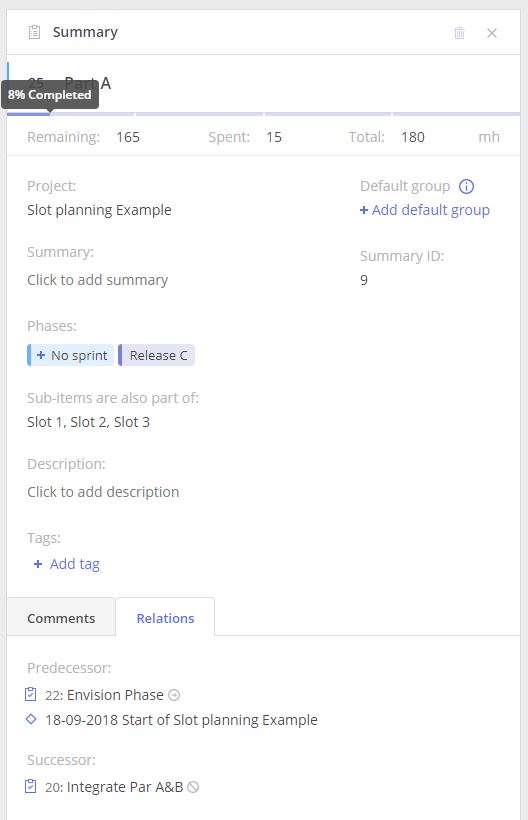Image resolution: width=528 pixels, height=820 pixels.
Task: Click the Release C phase chip
Action: (x=157, y=355)
